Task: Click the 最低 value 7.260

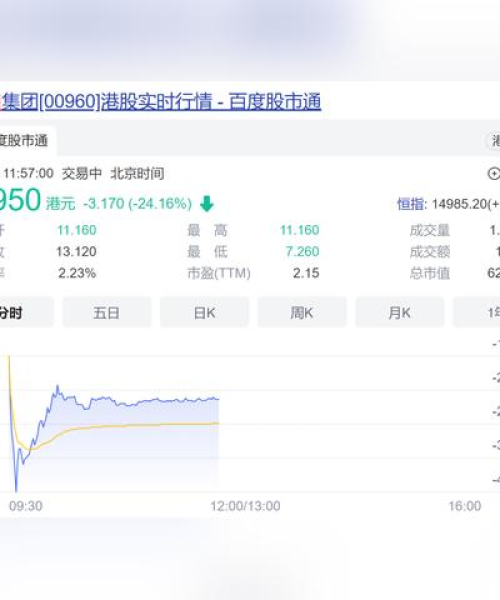Action: [x=302, y=251]
